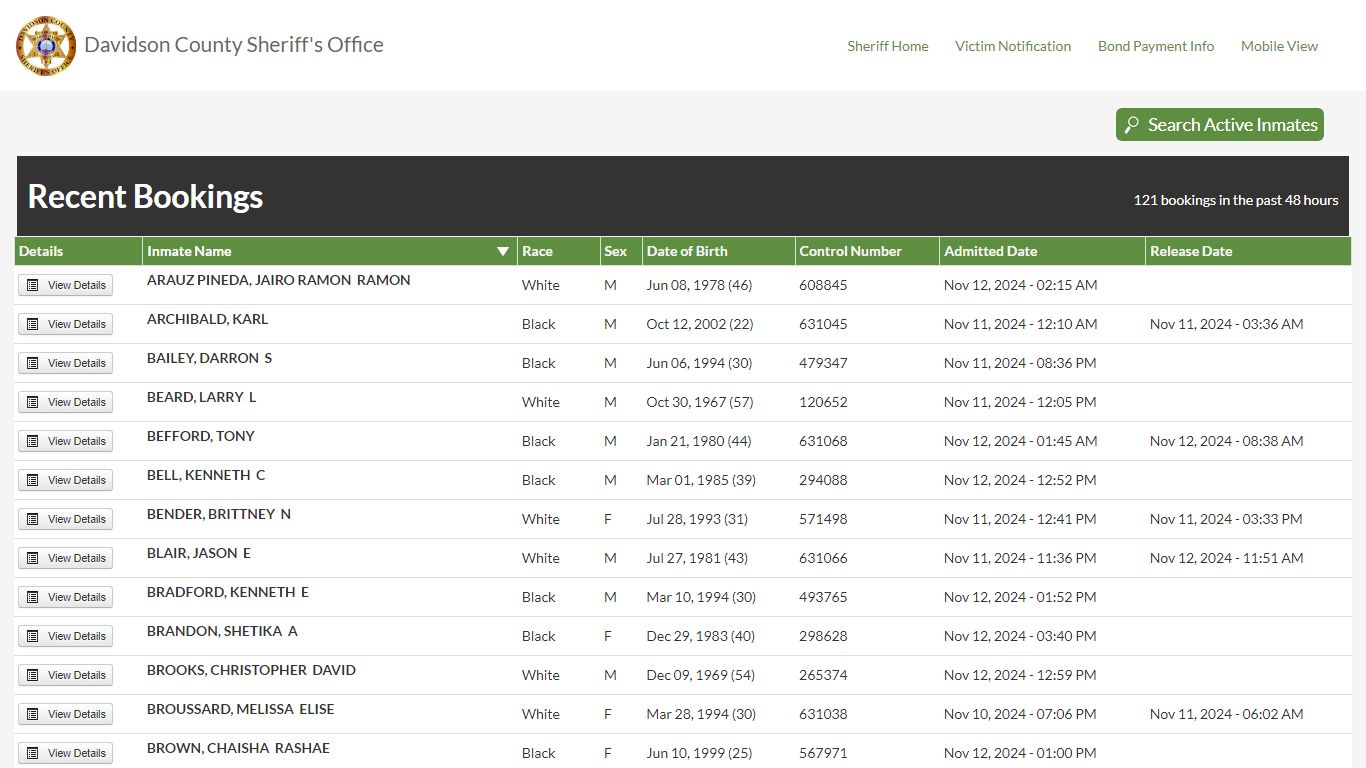
Task: Click the Search Active Inmates button
Action: 1220,125
